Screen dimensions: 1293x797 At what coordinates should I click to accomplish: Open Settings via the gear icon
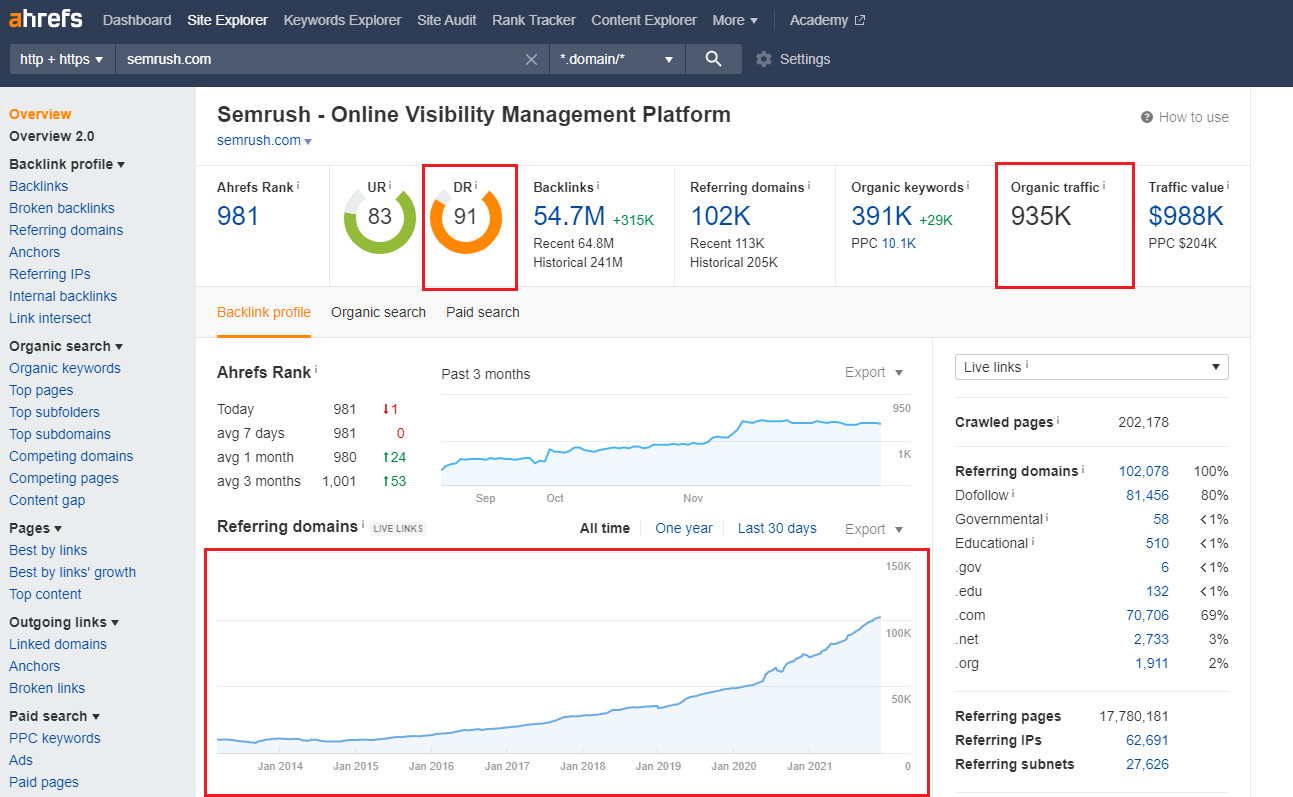click(764, 59)
